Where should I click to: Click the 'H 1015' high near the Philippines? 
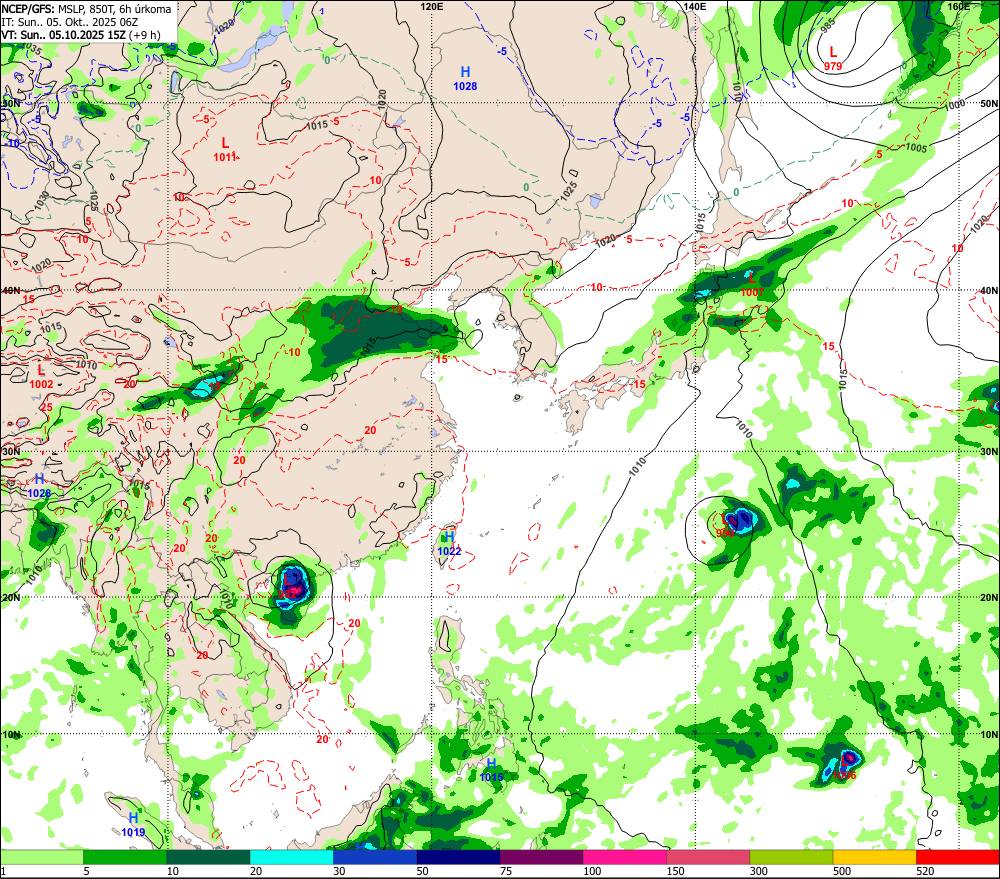pyautogui.click(x=492, y=770)
